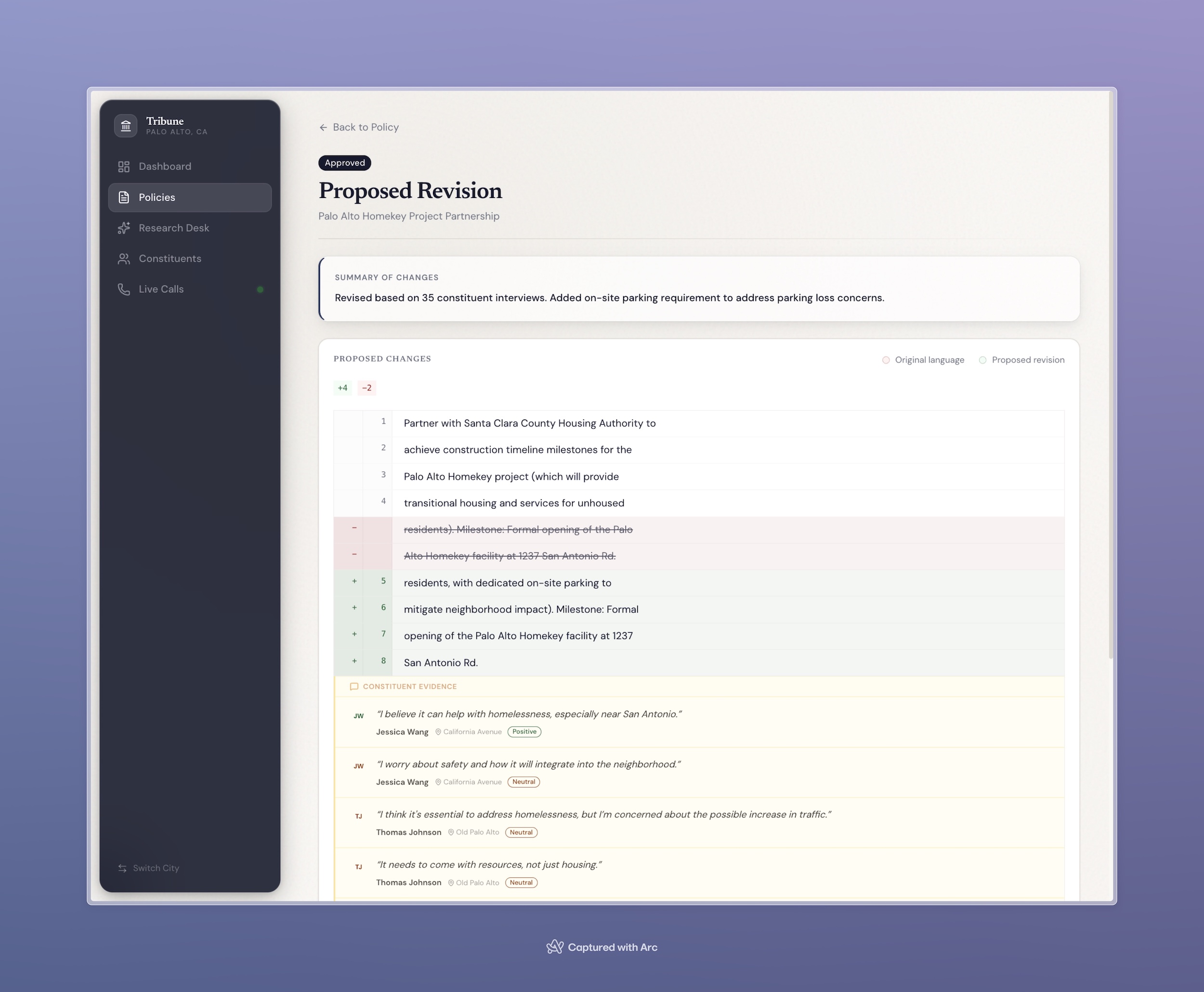Click the Switch City button
Viewport: 1204px width, 992px height.
coord(156,868)
